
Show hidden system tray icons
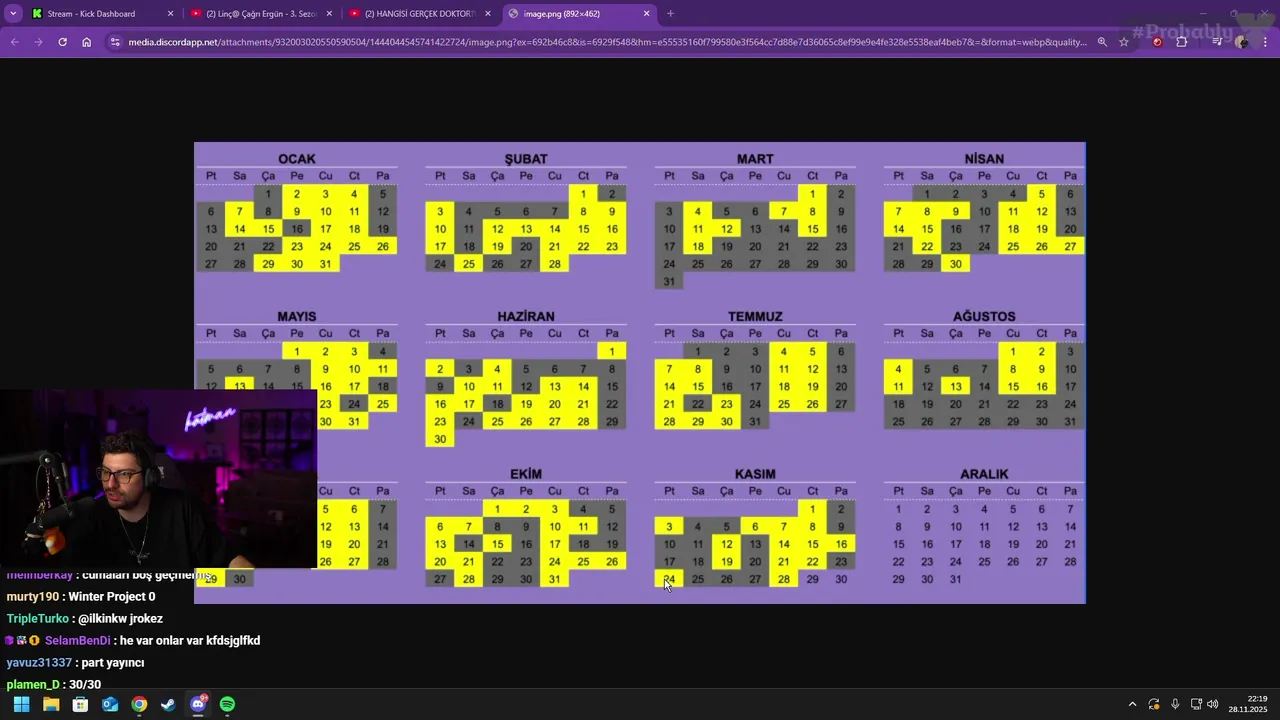coord(1132,704)
